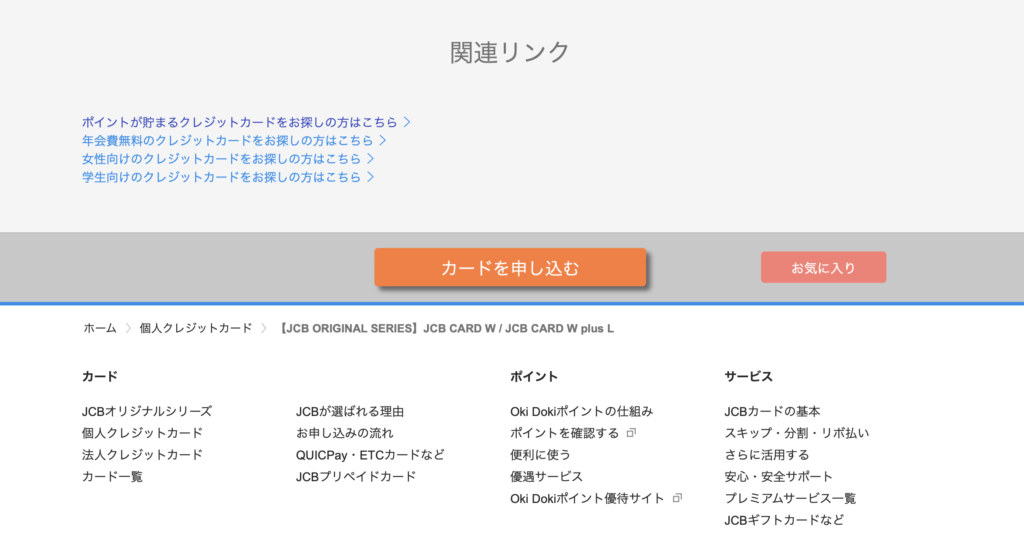Open プレミアムサービス一覧 footer link
The width and height of the screenshot is (1024, 543).
pos(790,499)
